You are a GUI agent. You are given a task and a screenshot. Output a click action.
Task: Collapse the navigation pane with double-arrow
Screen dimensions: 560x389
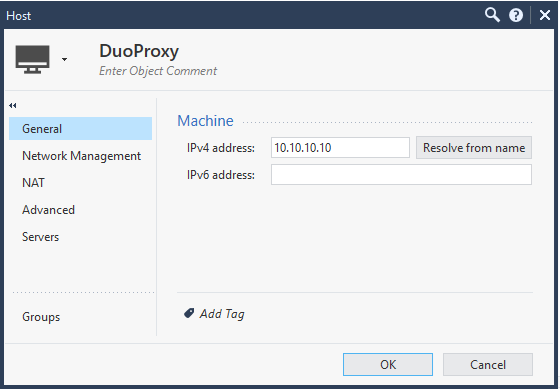(13, 105)
